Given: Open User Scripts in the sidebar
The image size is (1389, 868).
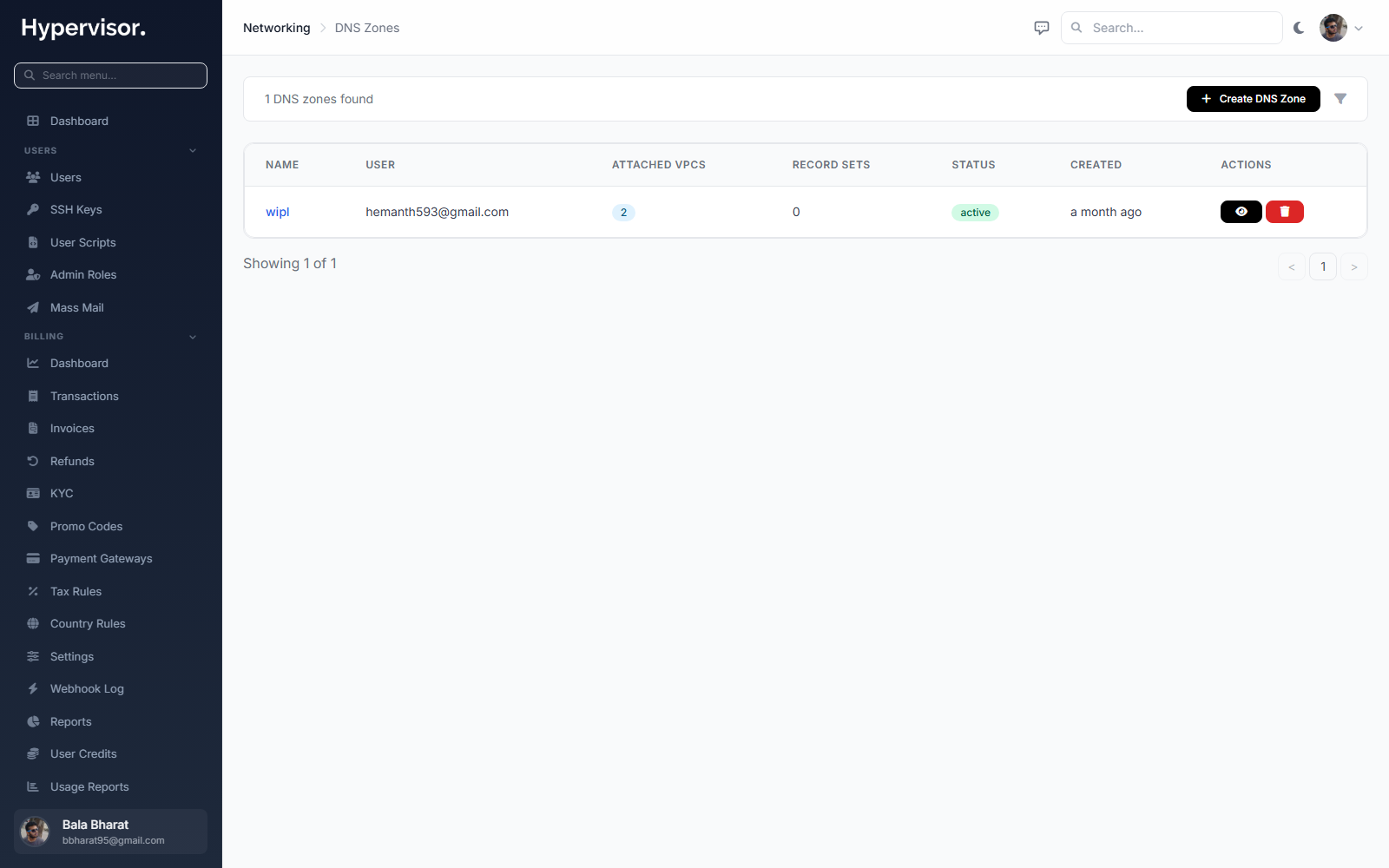Looking at the screenshot, I should click(x=110, y=242).
